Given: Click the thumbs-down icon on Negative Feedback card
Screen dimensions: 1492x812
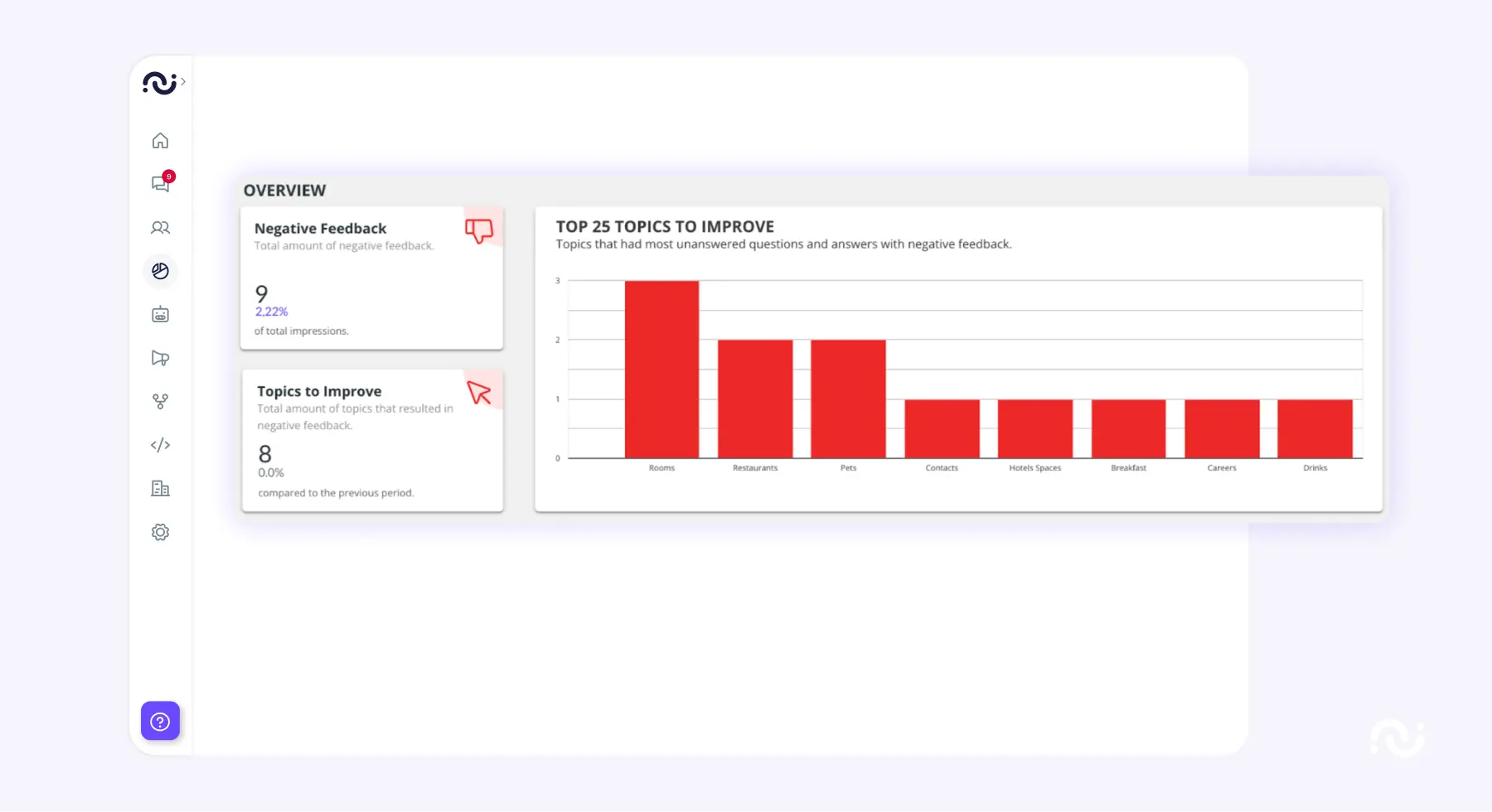Looking at the screenshot, I should 479,231.
